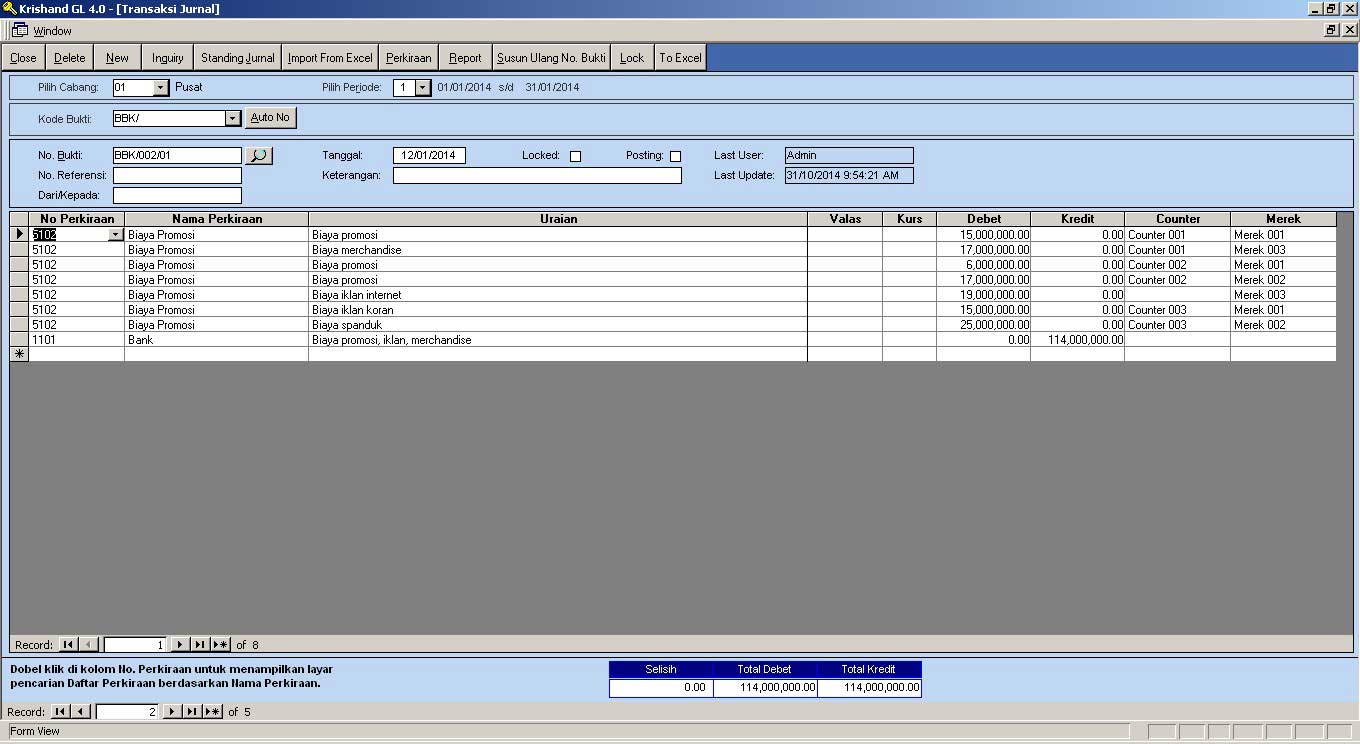Click Import From Excel button

(330, 58)
